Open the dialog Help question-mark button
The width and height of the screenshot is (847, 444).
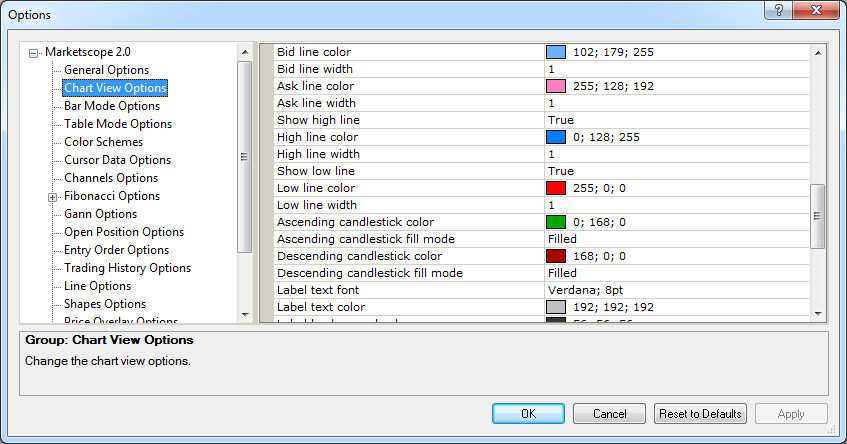778,10
